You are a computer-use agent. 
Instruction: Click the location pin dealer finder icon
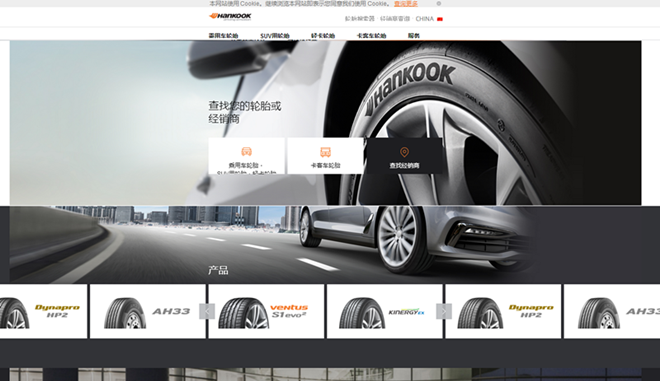tap(404, 152)
